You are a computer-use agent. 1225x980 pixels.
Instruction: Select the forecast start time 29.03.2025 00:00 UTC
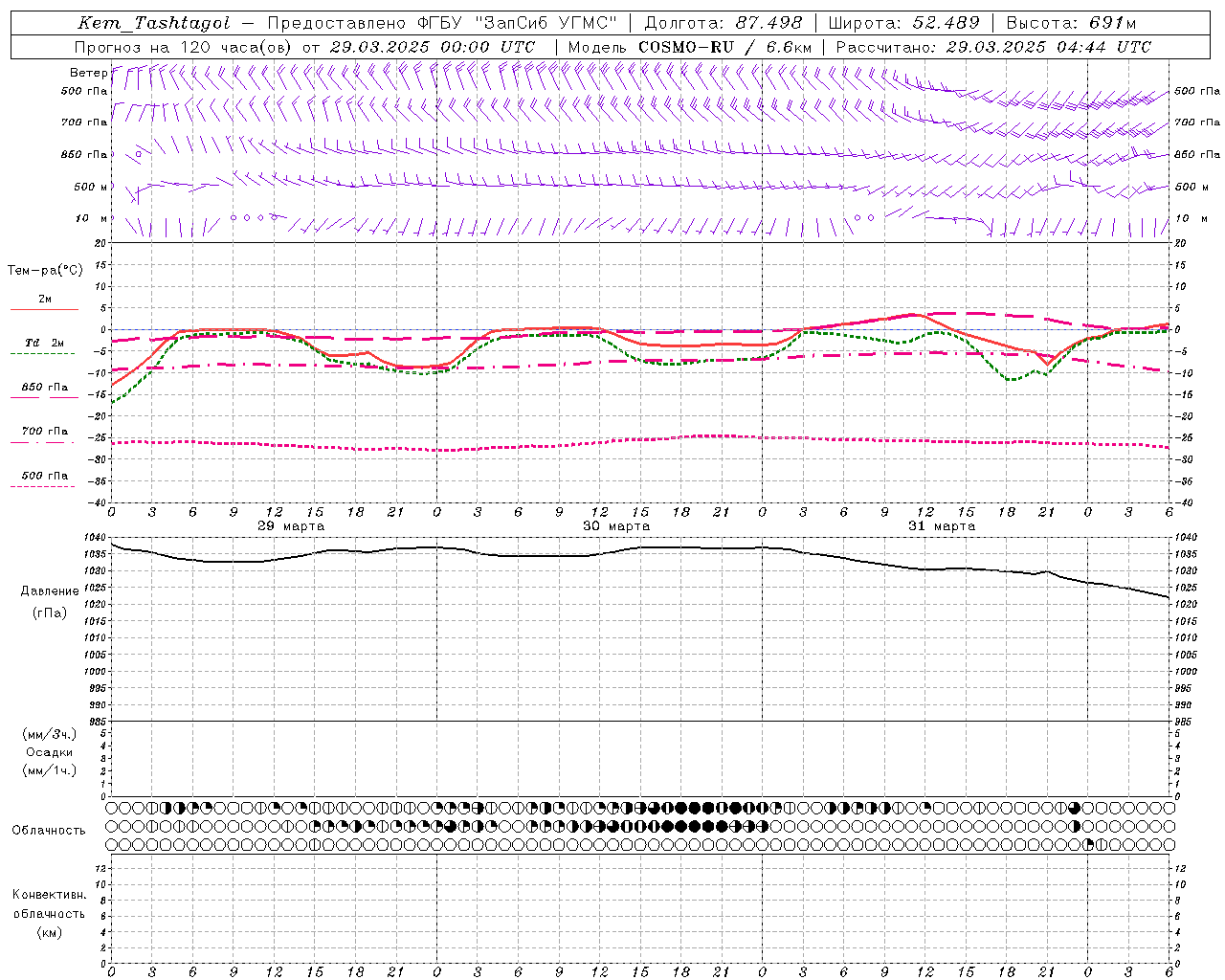433,47
